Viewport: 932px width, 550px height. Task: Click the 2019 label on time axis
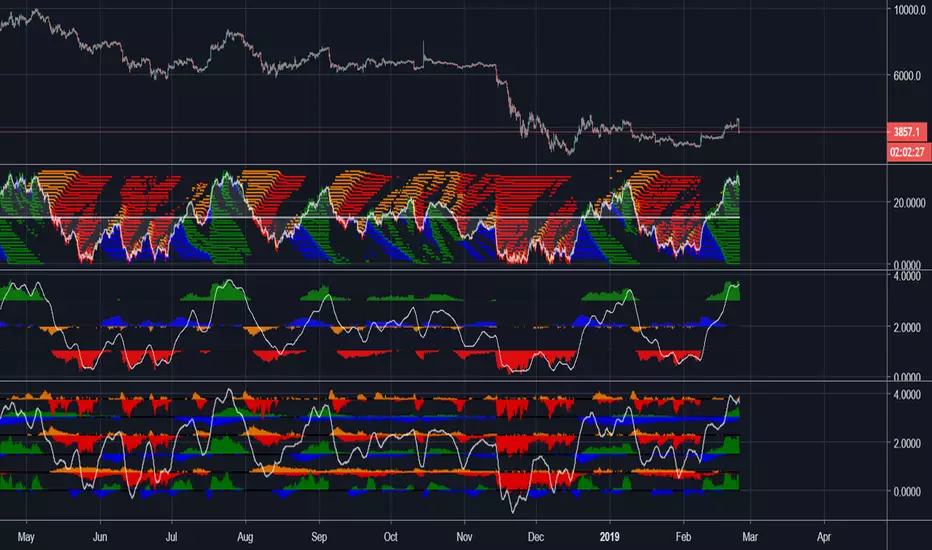tap(609, 537)
